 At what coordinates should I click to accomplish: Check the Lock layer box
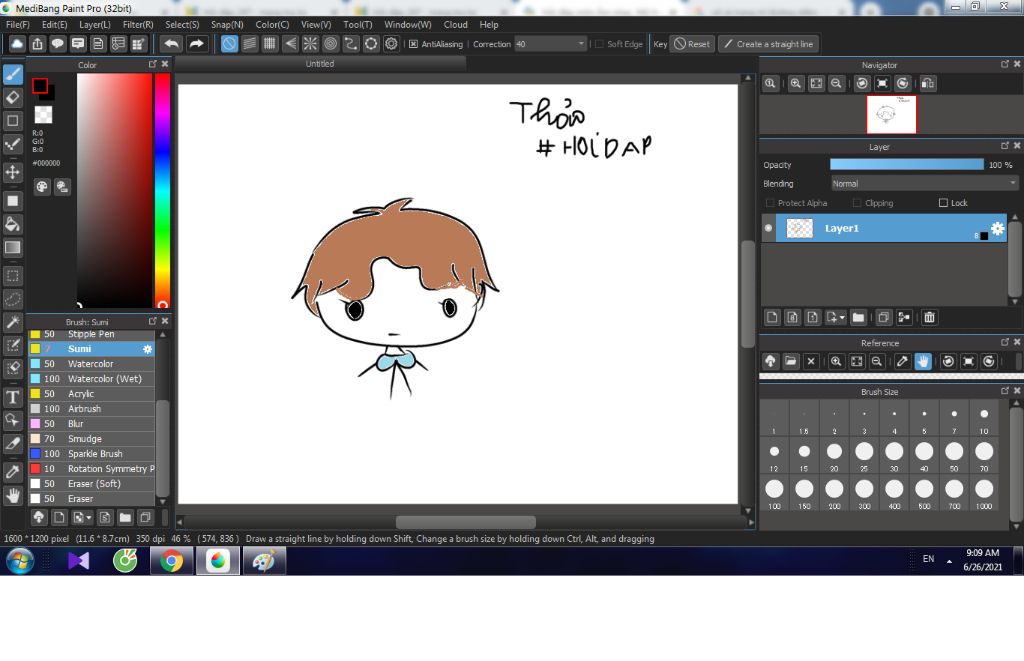(943, 203)
